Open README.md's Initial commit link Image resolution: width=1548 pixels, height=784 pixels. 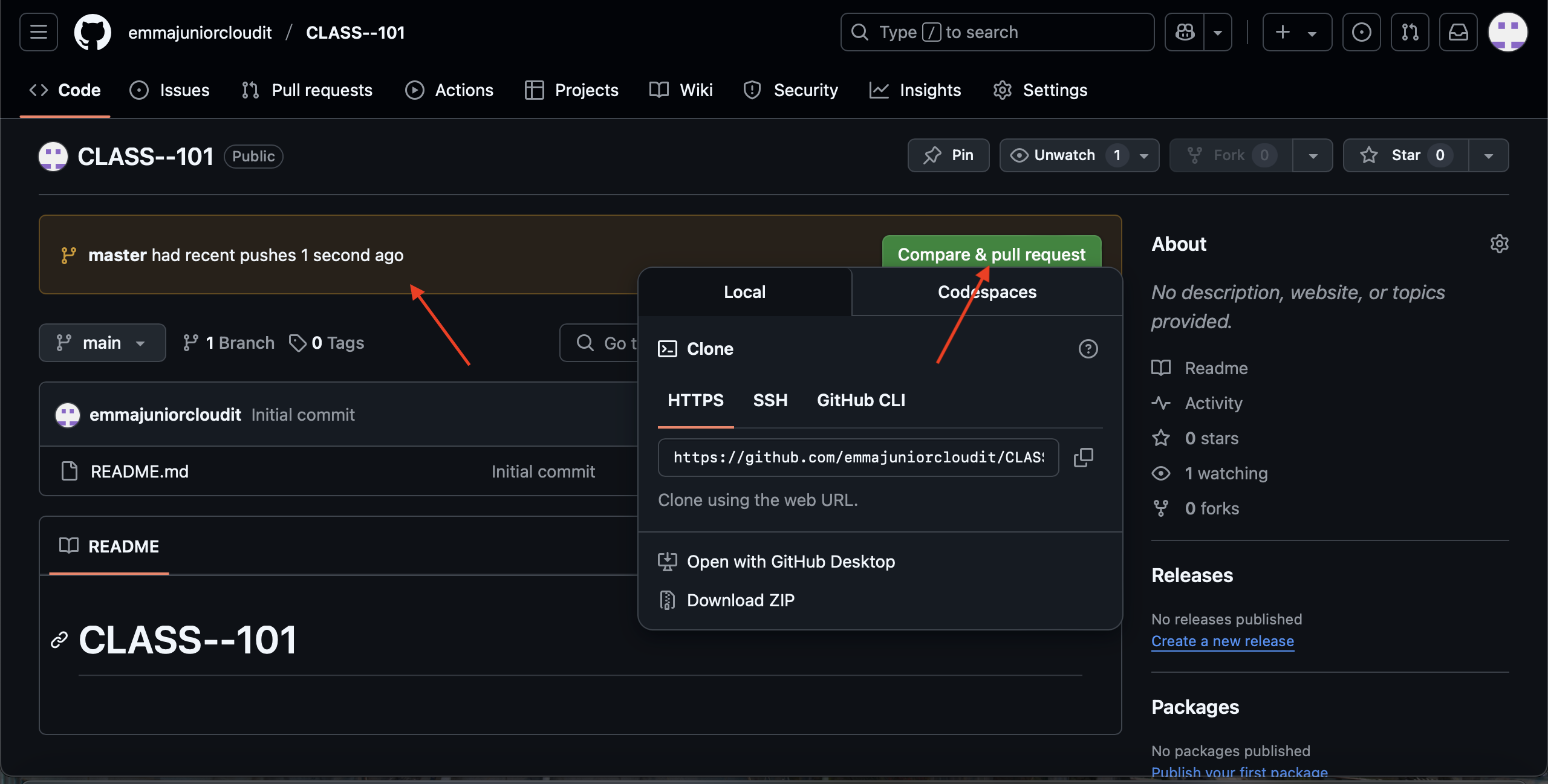tap(543, 471)
